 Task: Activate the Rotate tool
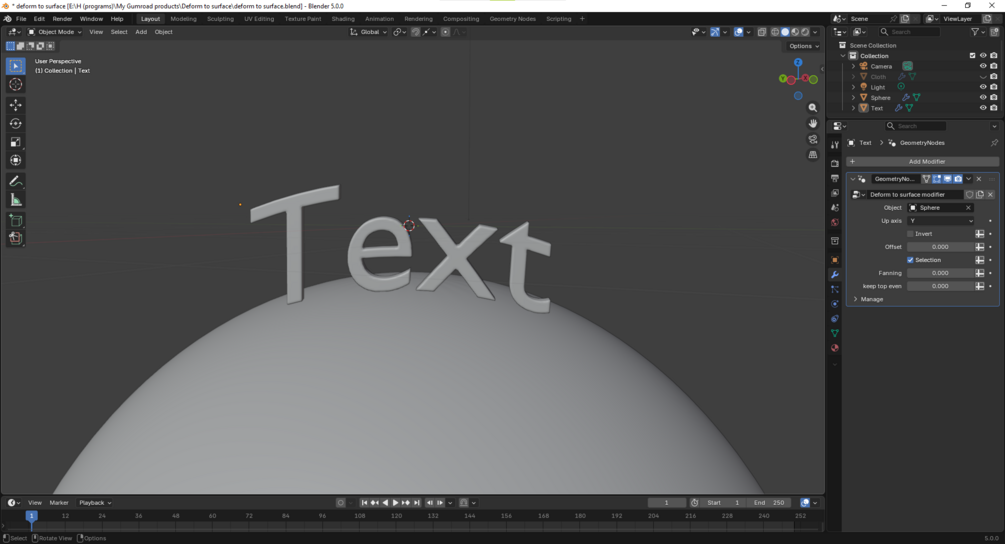[16, 124]
